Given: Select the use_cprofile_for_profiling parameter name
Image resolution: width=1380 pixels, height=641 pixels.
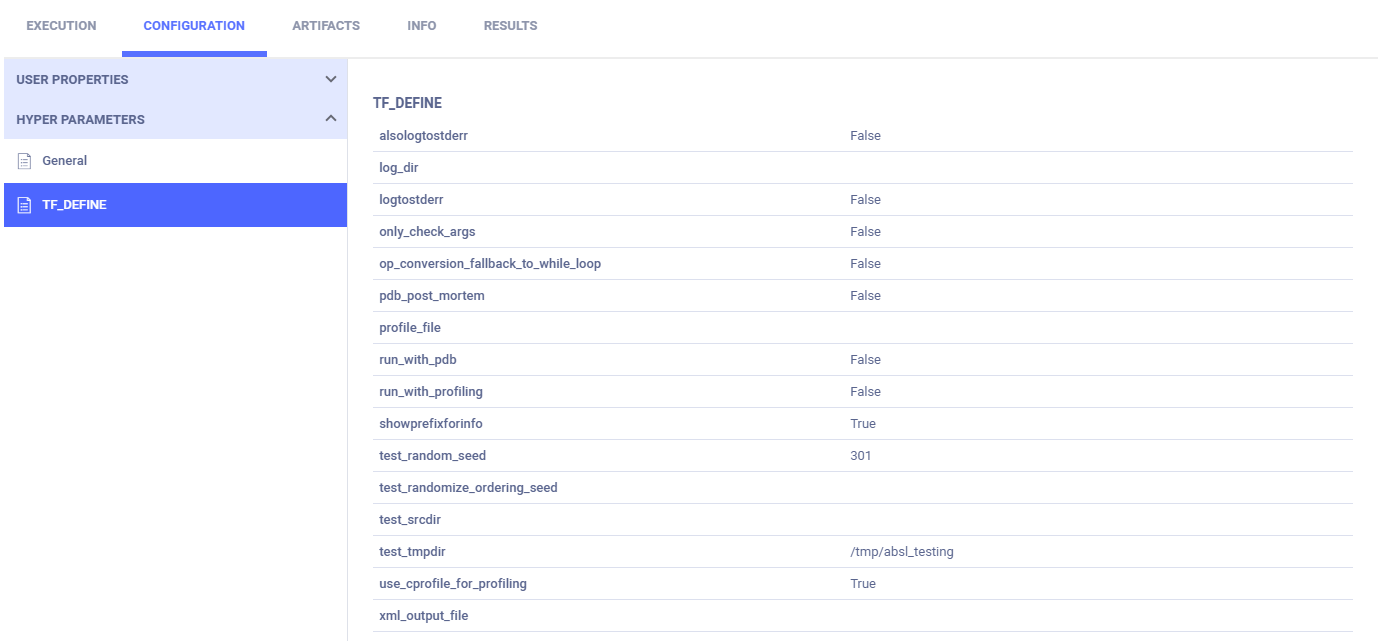Looking at the screenshot, I should [x=453, y=583].
